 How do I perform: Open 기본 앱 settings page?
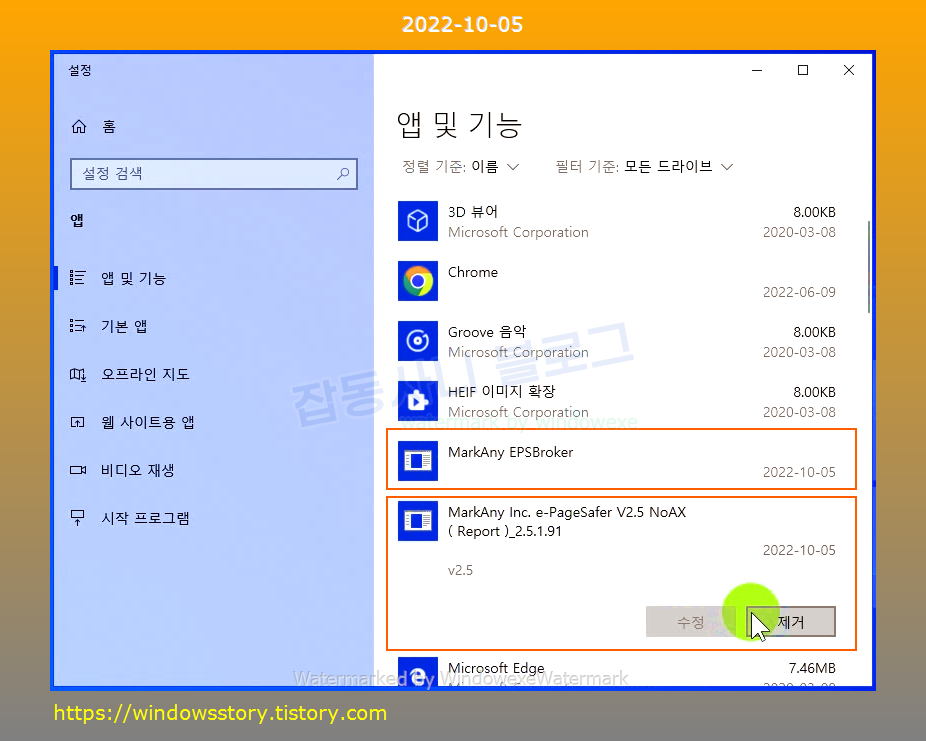[x=124, y=326]
